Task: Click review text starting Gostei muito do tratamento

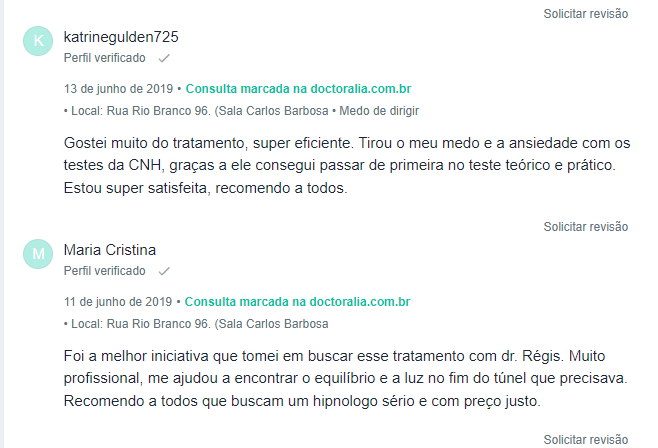Action: [x=347, y=166]
